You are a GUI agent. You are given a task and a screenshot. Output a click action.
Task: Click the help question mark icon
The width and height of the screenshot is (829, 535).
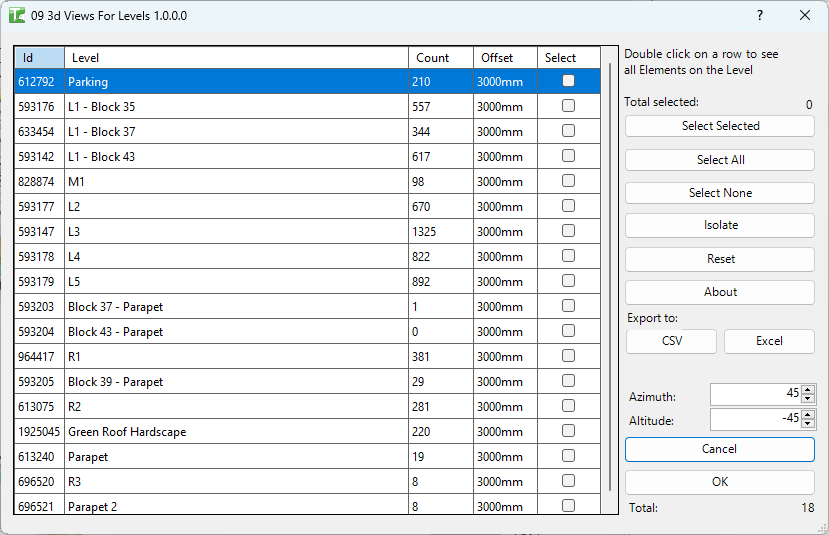(x=760, y=15)
